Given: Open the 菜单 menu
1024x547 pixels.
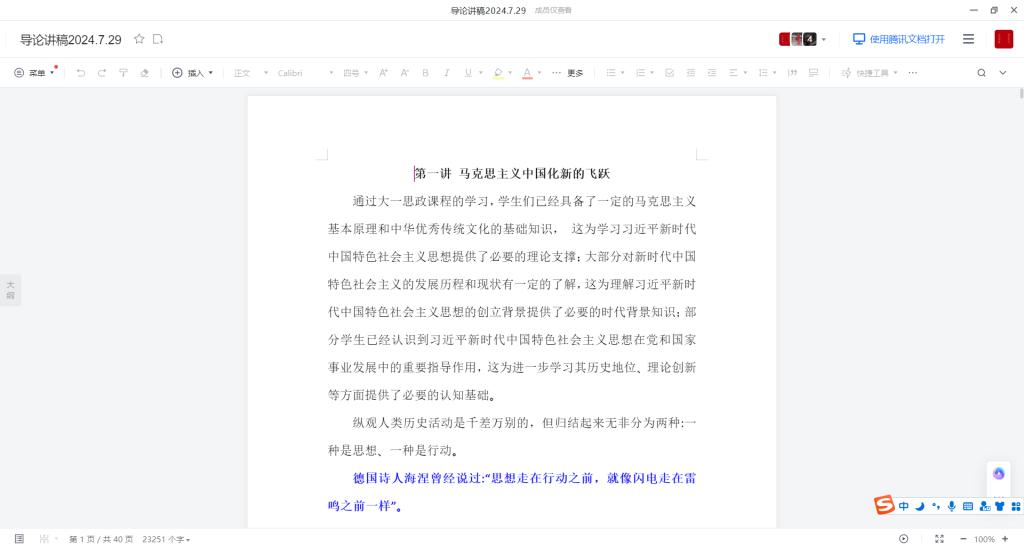Looking at the screenshot, I should pos(35,73).
